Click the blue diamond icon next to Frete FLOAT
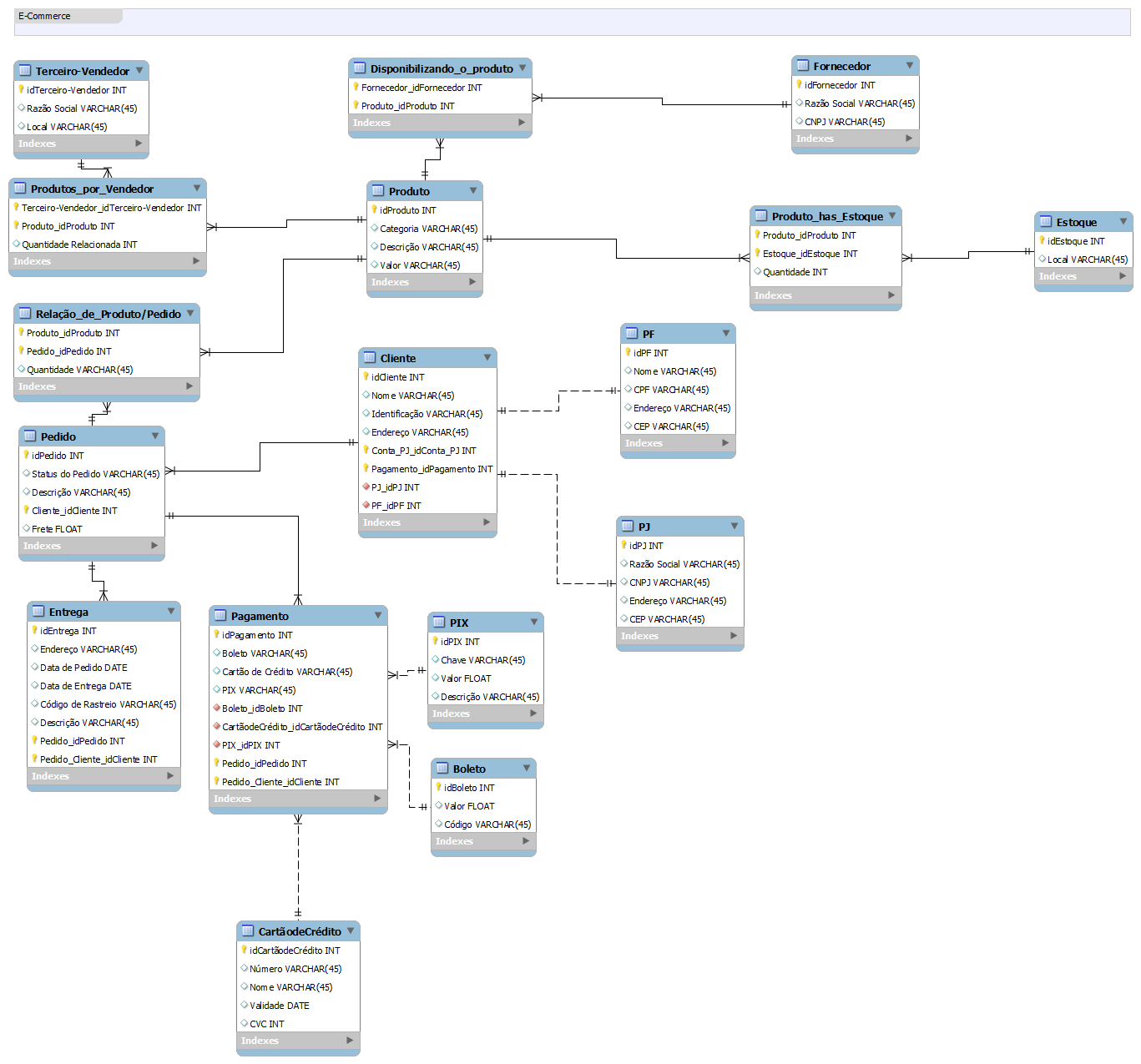Screen dimensions: 1141x1064 point(26,528)
